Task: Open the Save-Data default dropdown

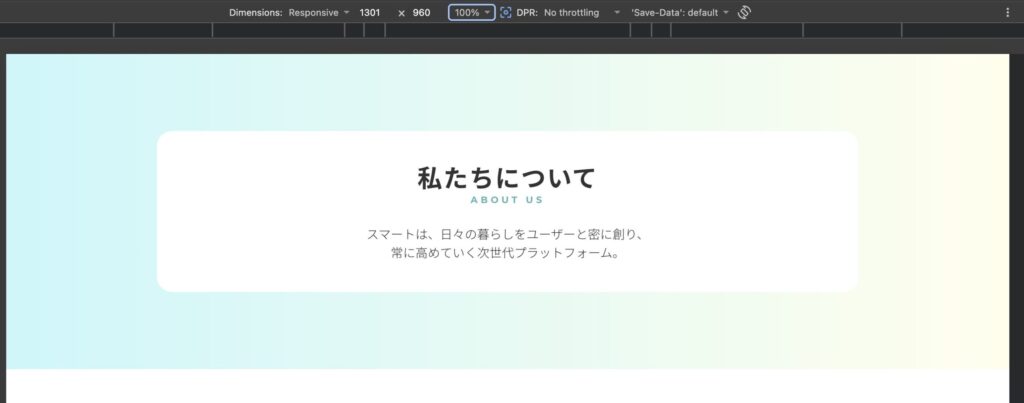Action: tap(679, 12)
